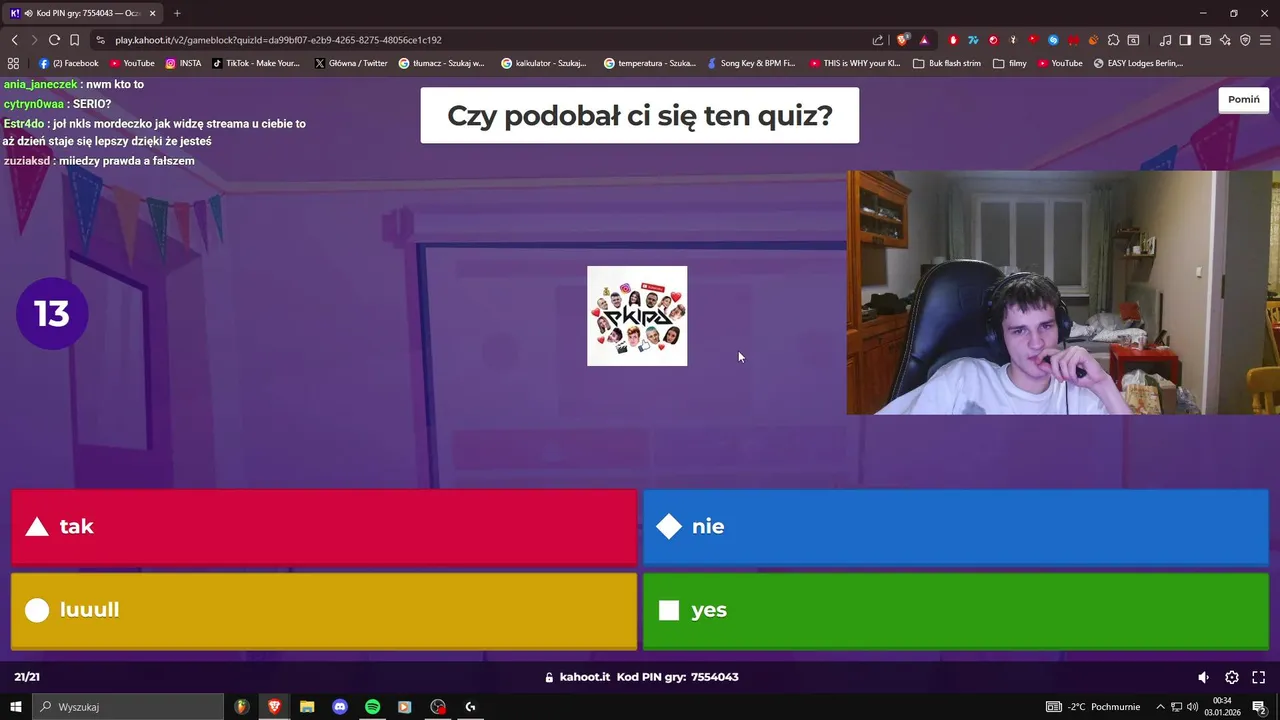1280x720 pixels.
Task: Go forward with browser forward arrow
Action: [x=34, y=40]
